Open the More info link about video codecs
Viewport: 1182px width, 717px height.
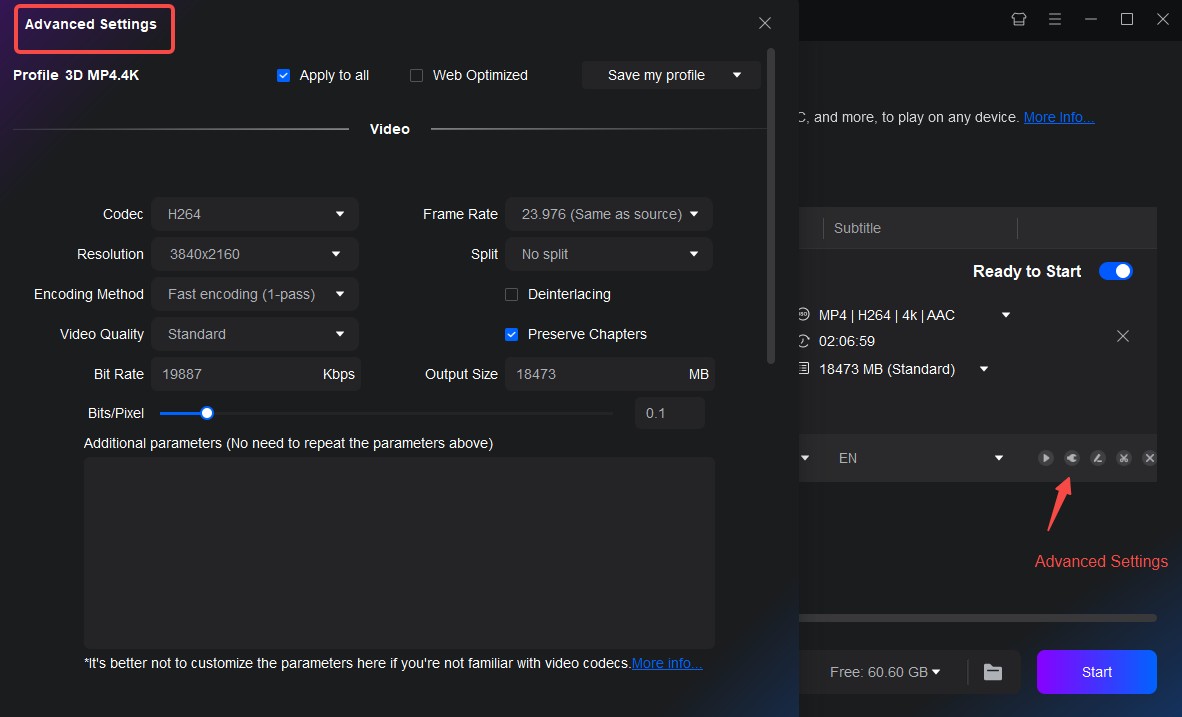(666, 662)
